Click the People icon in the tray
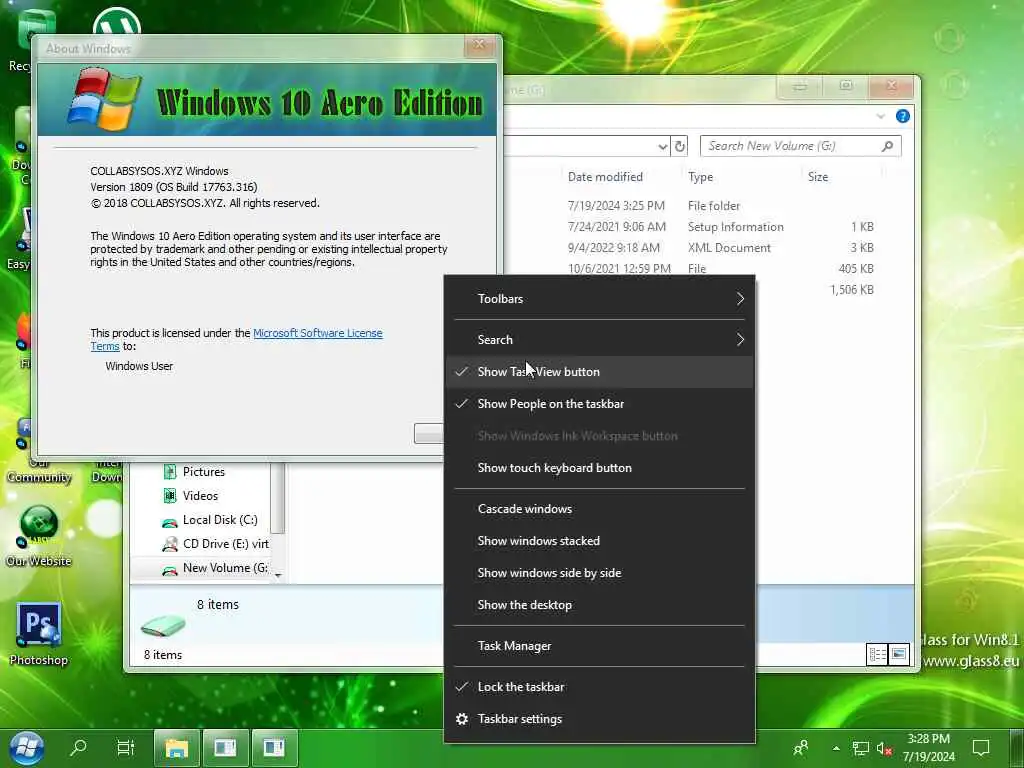The width and height of the screenshot is (1024, 768). pyautogui.click(x=801, y=748)
